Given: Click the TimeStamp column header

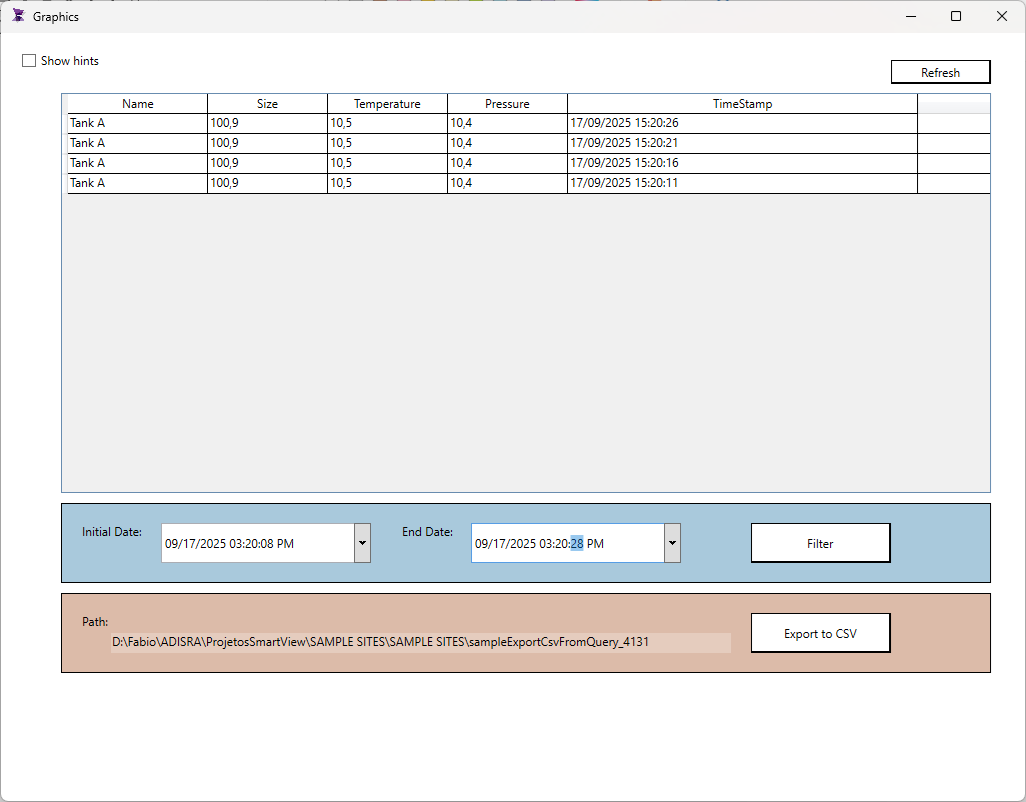Looking at the screenshot, I should (742, 104).
